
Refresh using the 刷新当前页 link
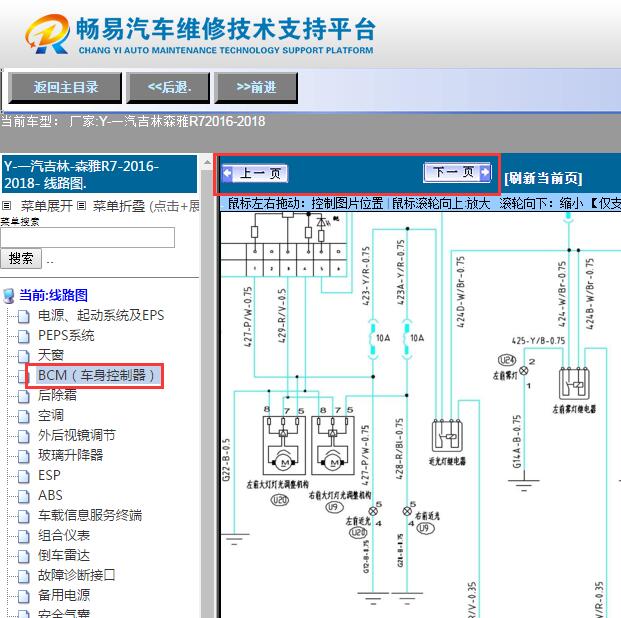[x=543, y=178]
